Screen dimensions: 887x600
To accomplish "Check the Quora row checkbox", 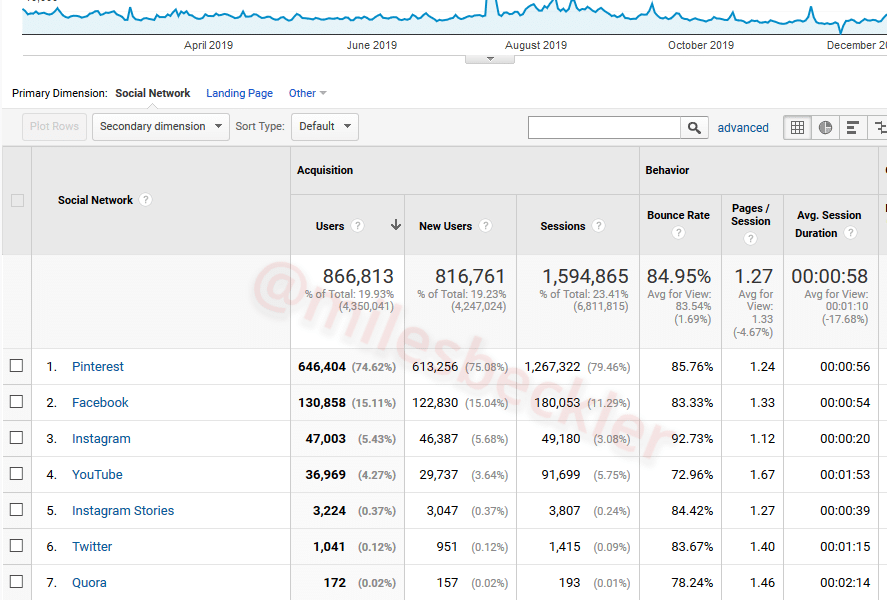I will tap(16, 581).
